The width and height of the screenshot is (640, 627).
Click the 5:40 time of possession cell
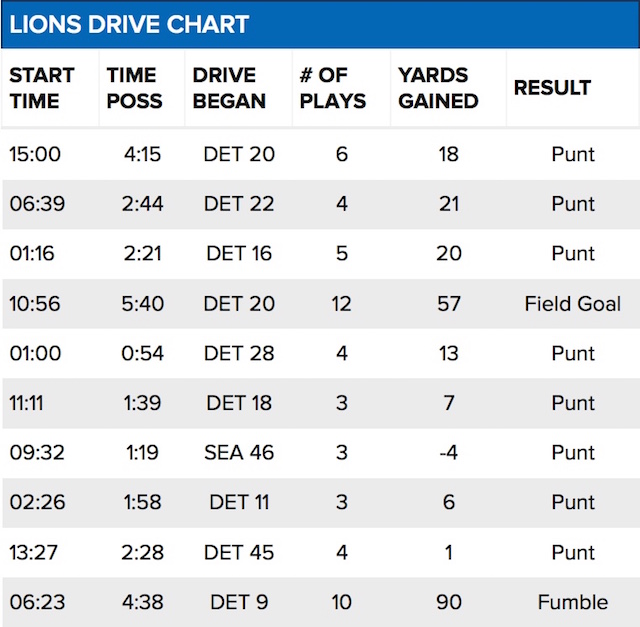point(143,304)
